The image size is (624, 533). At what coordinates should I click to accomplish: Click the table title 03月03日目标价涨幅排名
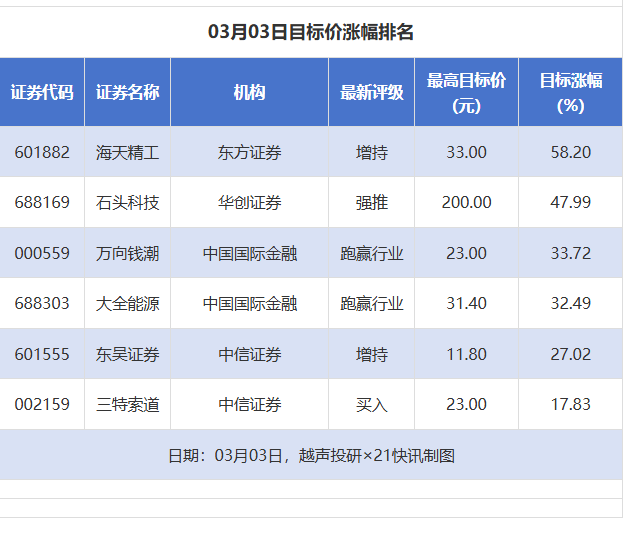point(311,32)
